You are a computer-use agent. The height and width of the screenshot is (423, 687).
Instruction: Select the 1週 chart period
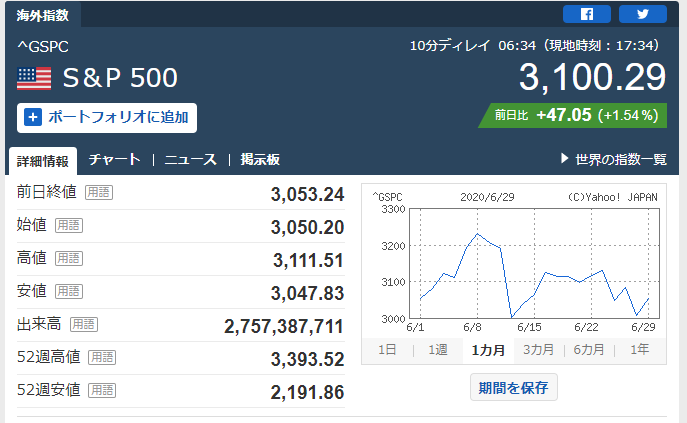438,350
